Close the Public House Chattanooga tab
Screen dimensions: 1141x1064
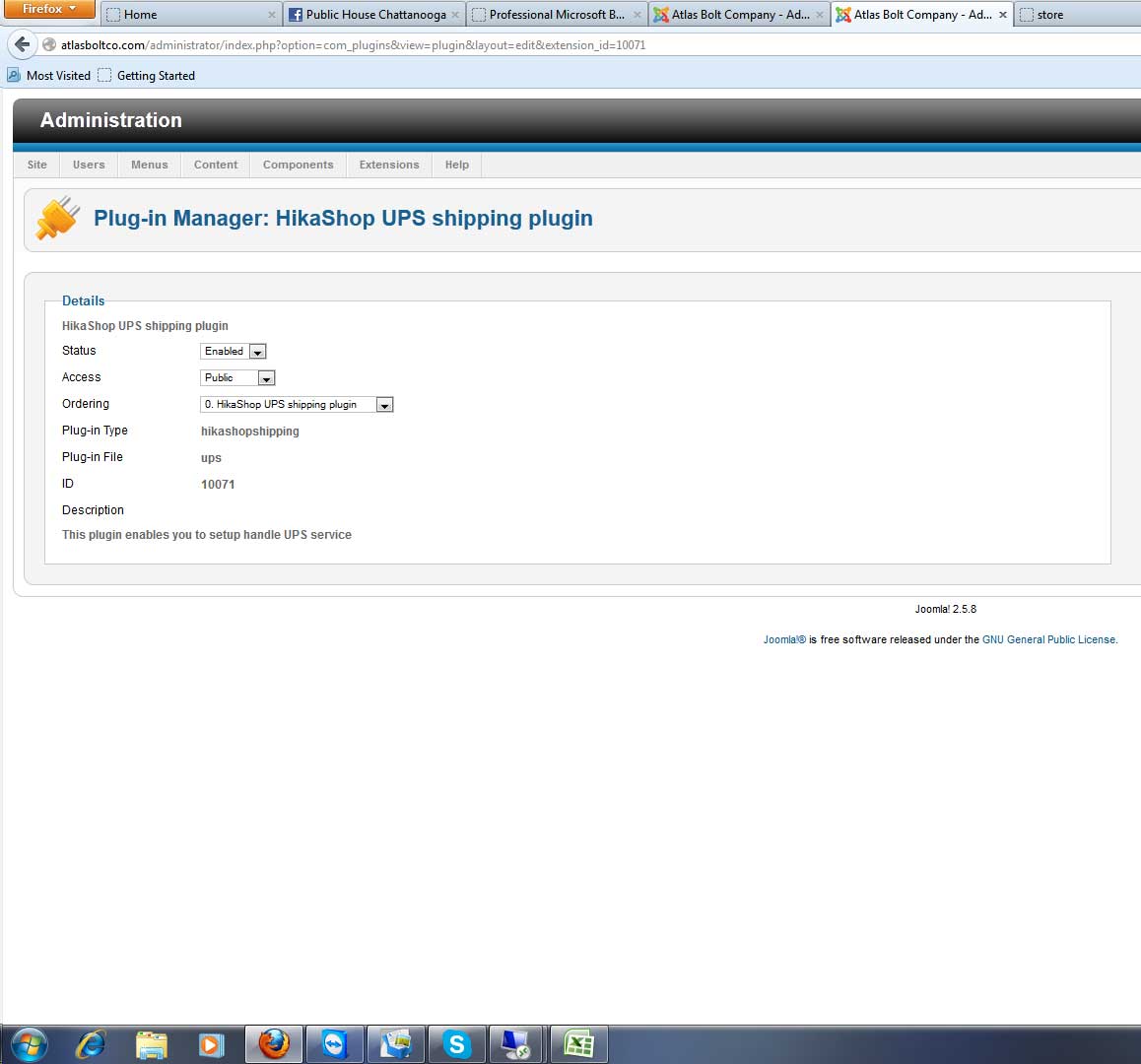(x=455, y=15)
